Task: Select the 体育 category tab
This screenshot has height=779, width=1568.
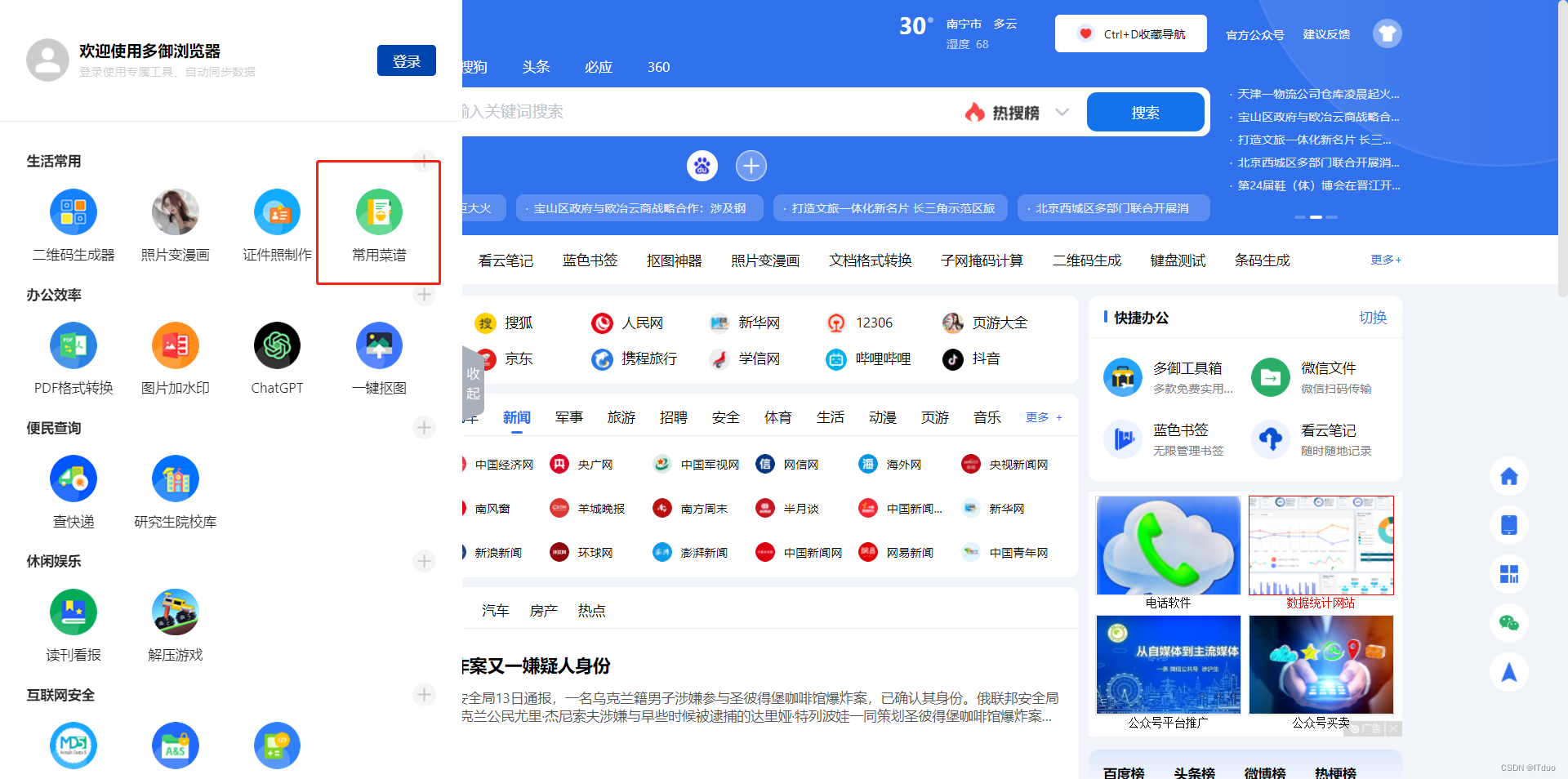Action: coord(778,417)
